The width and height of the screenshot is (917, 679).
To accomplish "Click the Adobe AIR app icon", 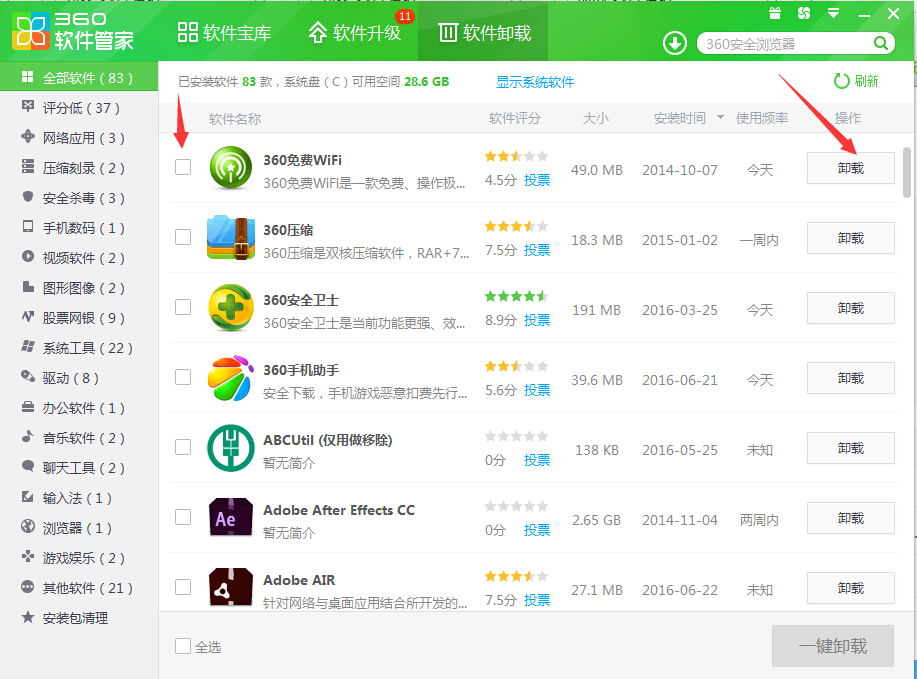I will [x=230, y=587].
